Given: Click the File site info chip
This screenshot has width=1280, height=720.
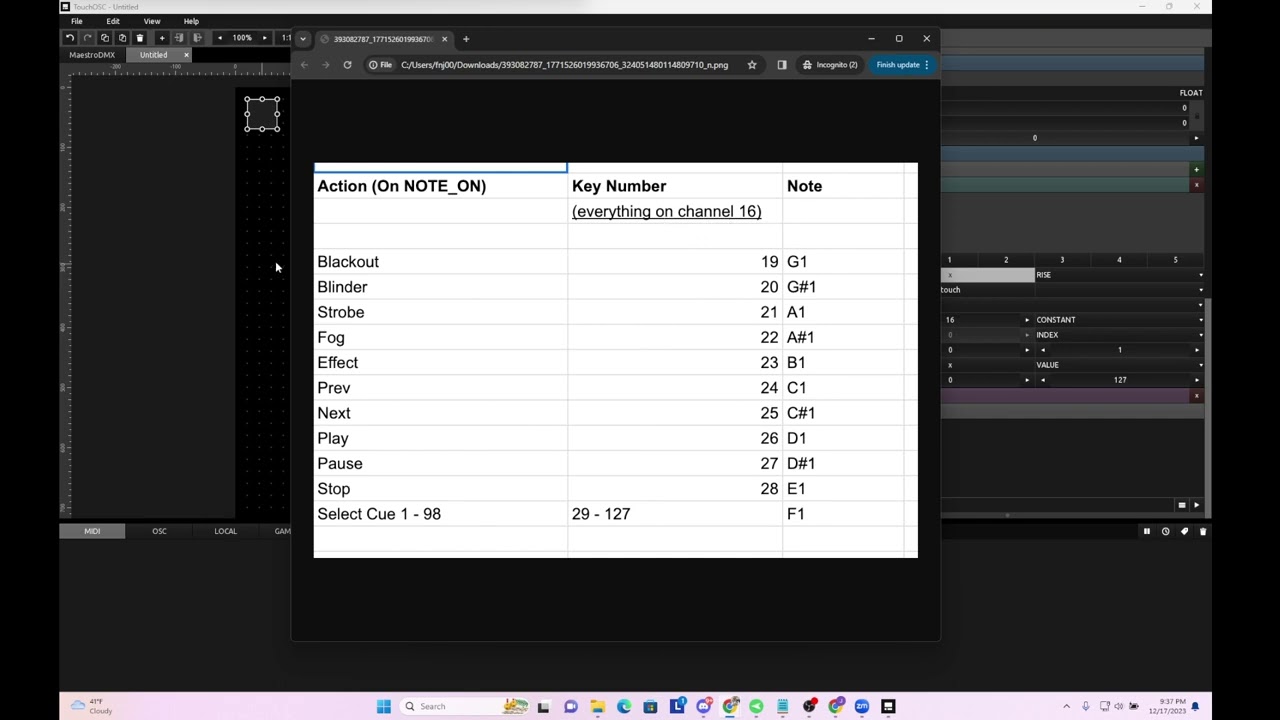Looking at the screenshot, I should (x=379, y=65).
